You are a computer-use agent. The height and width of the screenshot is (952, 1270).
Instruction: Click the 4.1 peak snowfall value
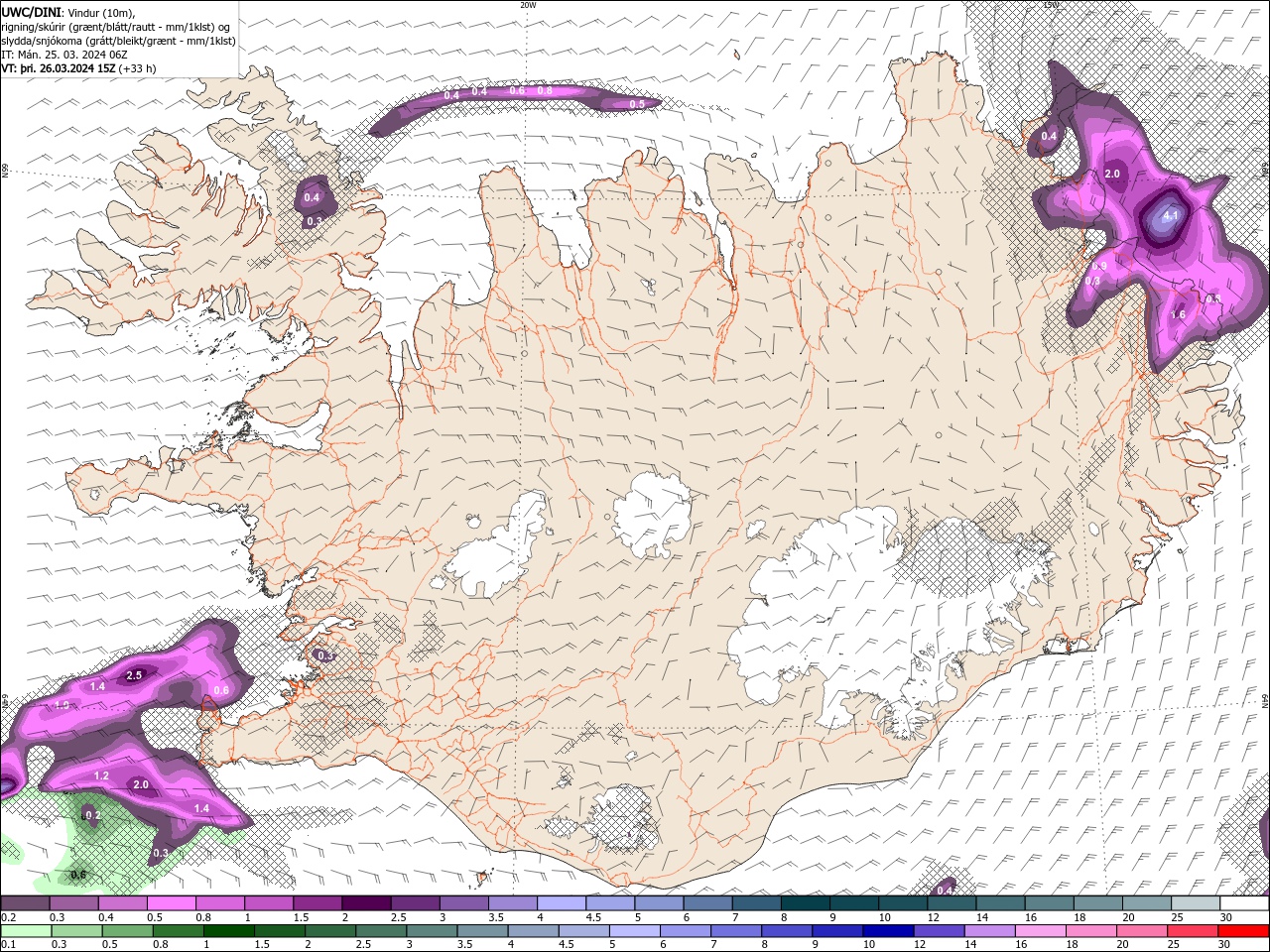click(1171, 215)
